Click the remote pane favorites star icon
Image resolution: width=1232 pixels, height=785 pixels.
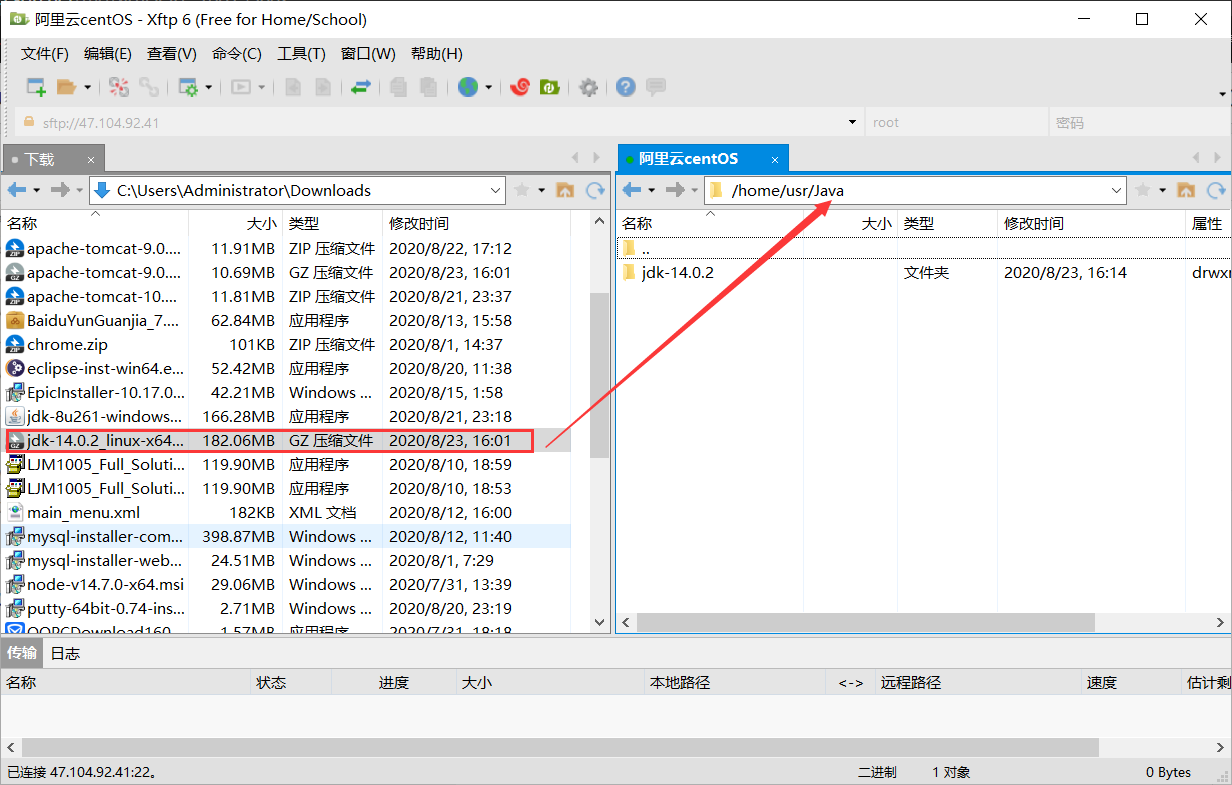point(1143,190)
